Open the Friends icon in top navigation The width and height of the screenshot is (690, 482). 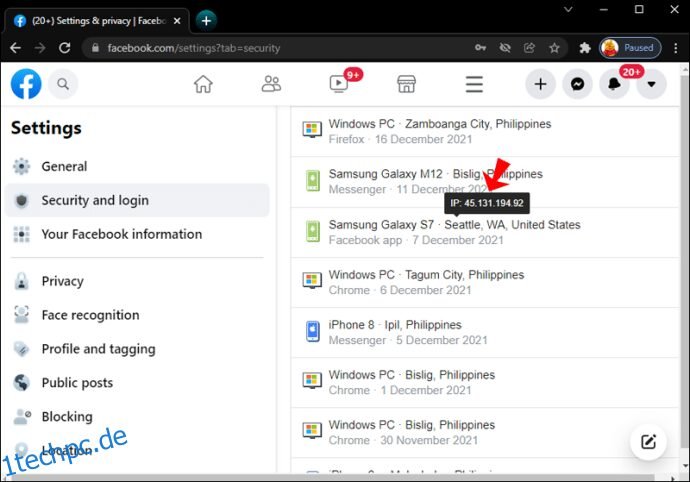tap(271, 84)
